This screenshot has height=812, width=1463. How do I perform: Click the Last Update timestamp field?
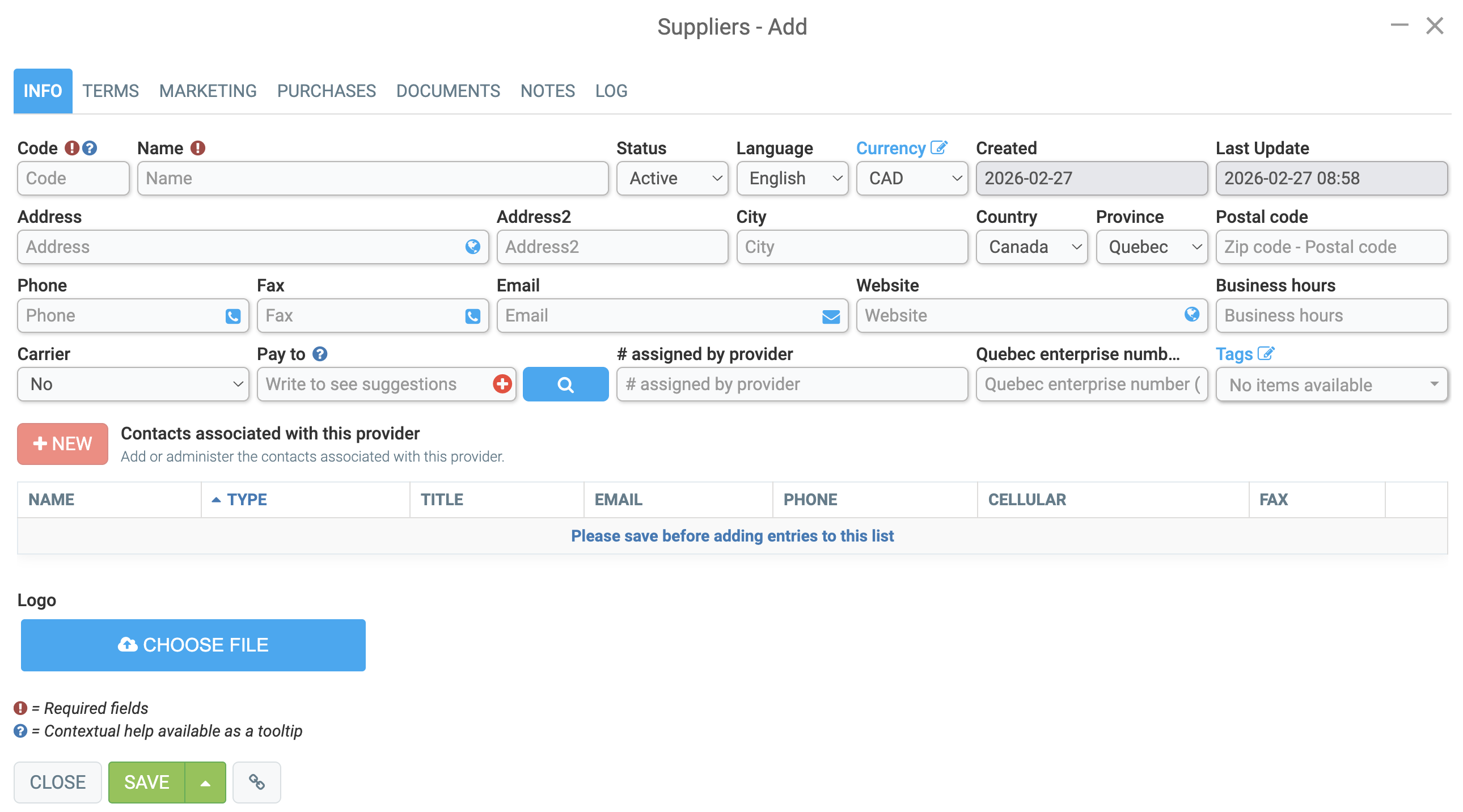tap(1331, 178)
